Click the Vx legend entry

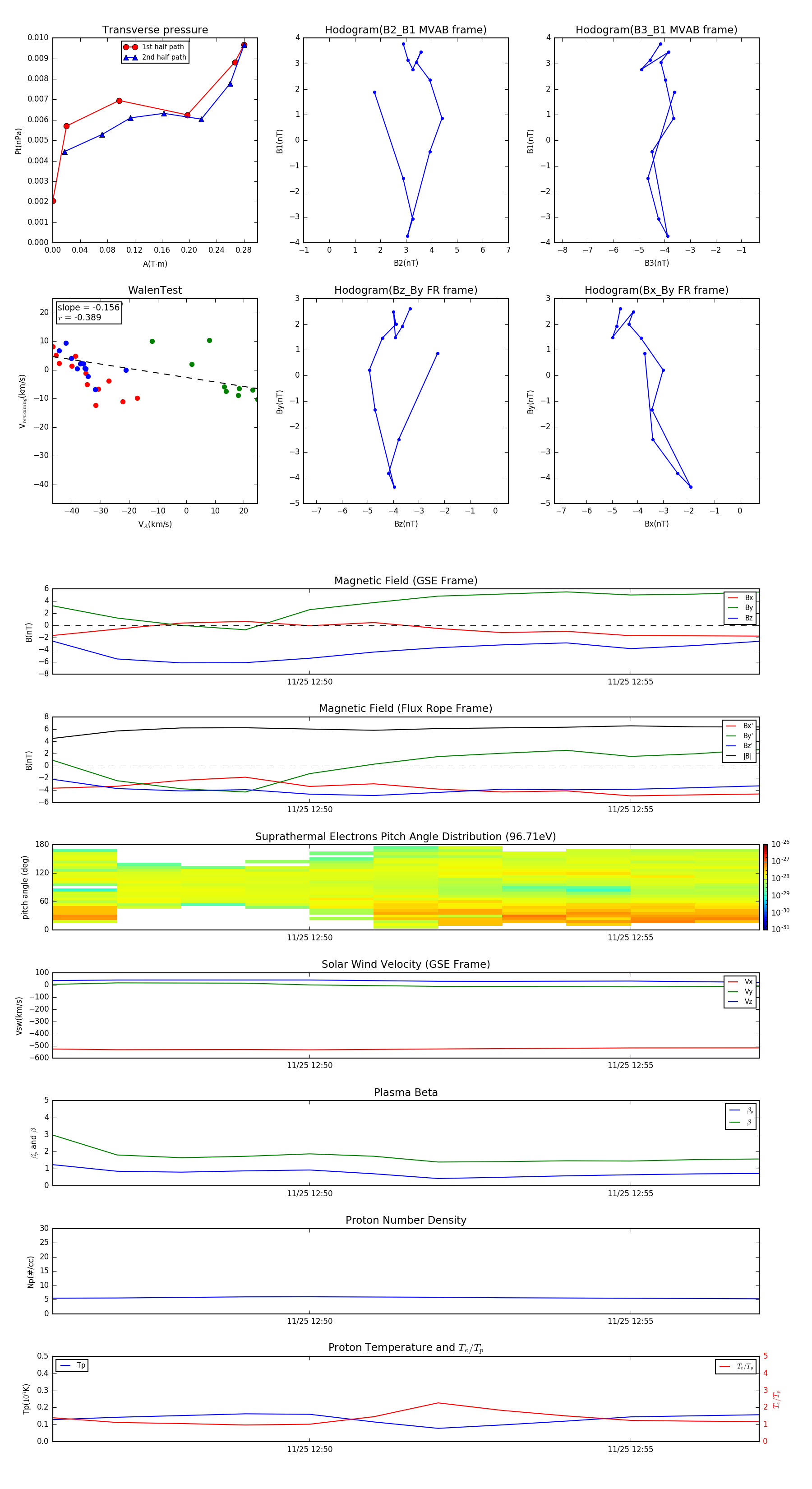[740, 981]
